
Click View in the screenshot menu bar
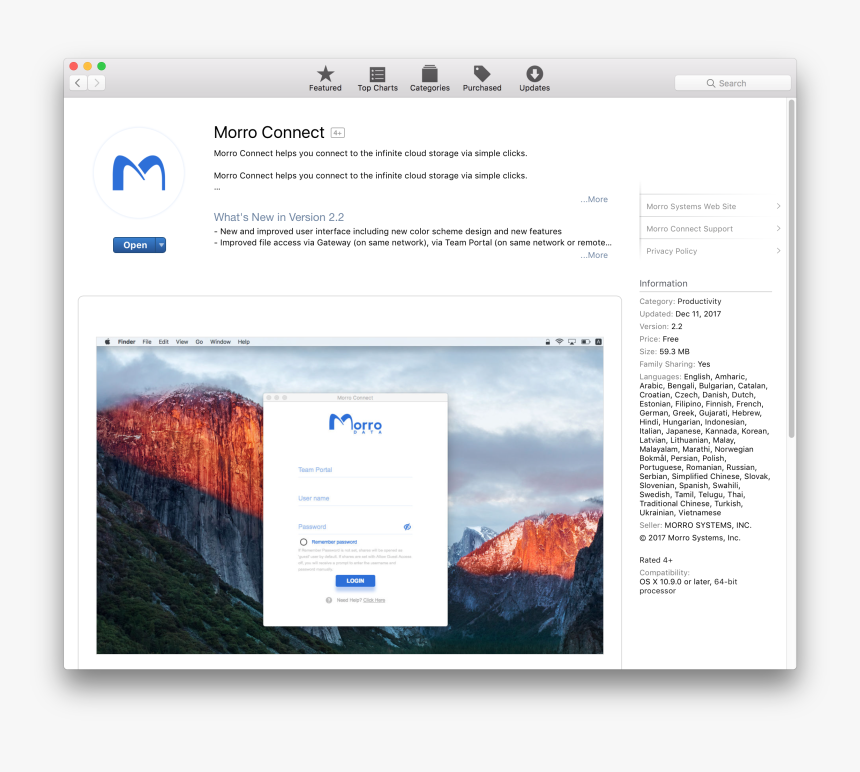[182, 342]
